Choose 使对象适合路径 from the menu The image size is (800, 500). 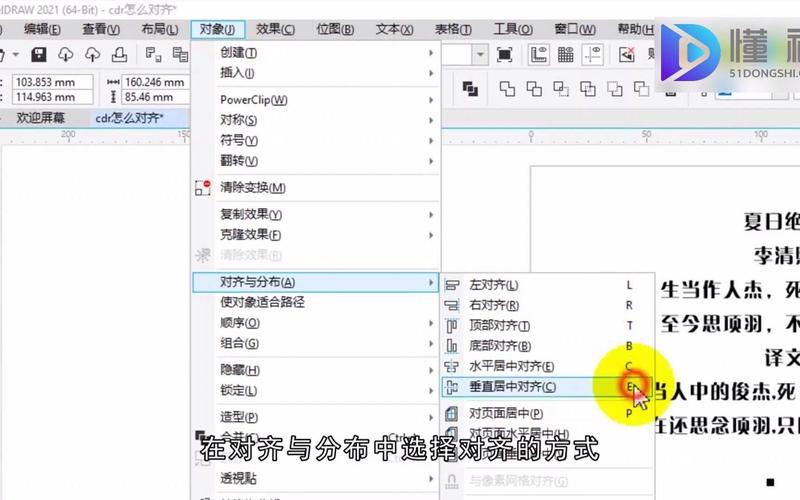pyautogui.click(x=316, y=302)
